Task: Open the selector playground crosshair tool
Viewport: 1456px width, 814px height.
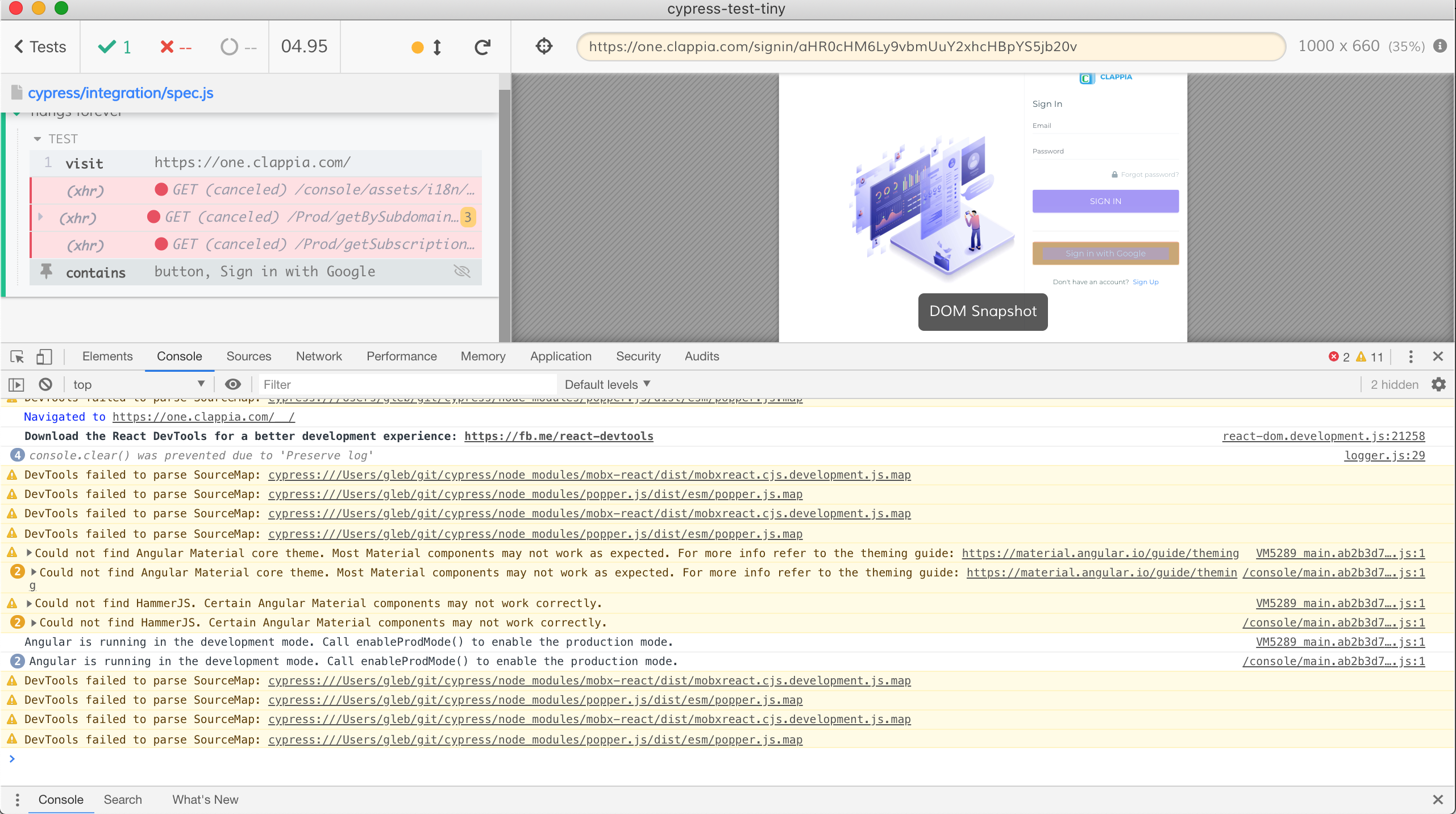Action: tap(543, 47)
